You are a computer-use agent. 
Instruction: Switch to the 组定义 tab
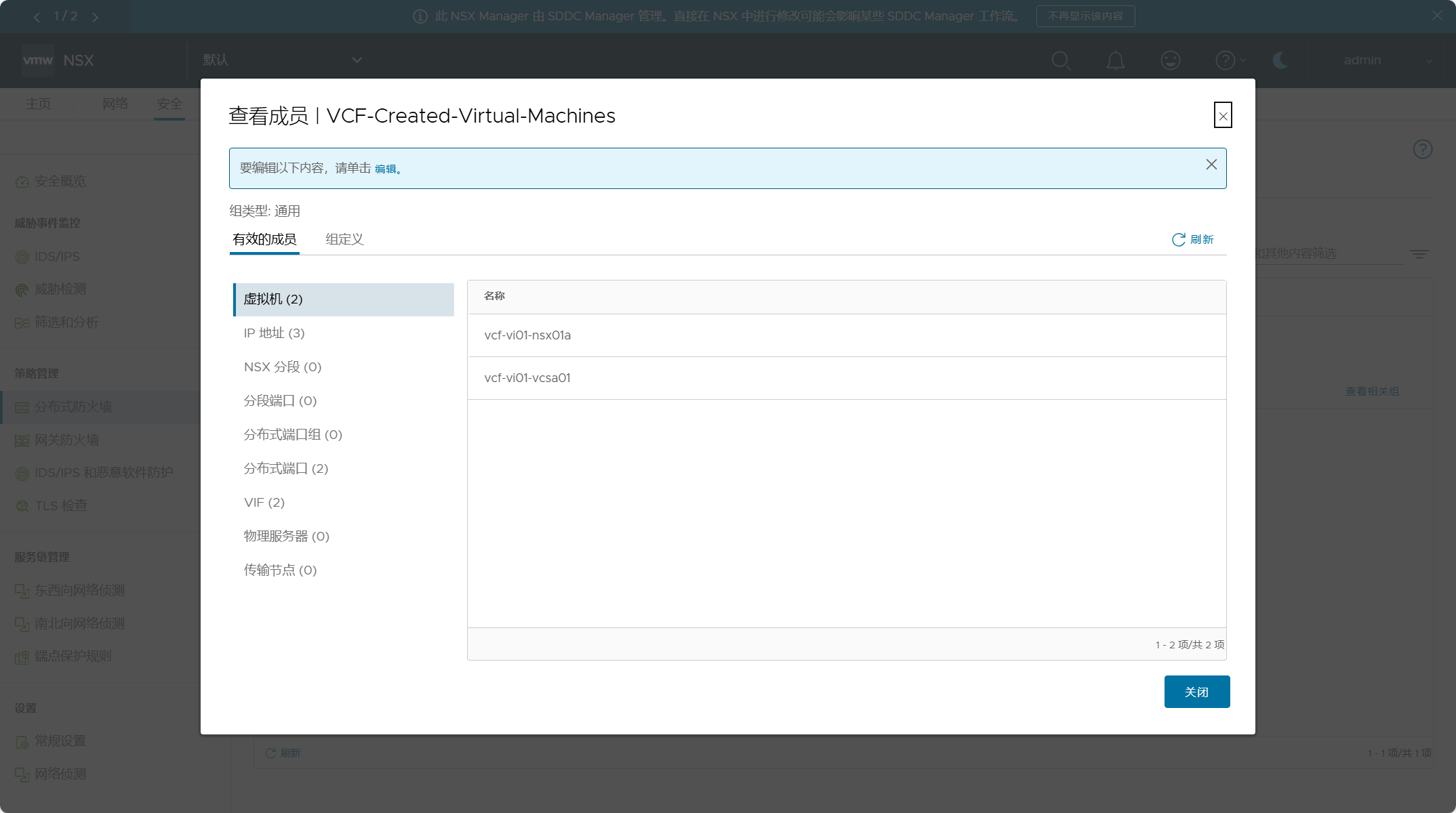click(x=344, y=239)
